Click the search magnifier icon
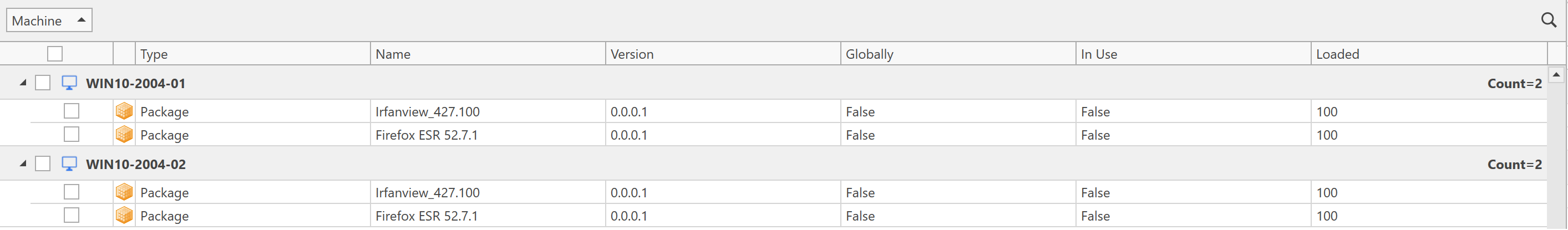Image resolution: width=1568 pixels, height=230 pixels. [1549, 20]
